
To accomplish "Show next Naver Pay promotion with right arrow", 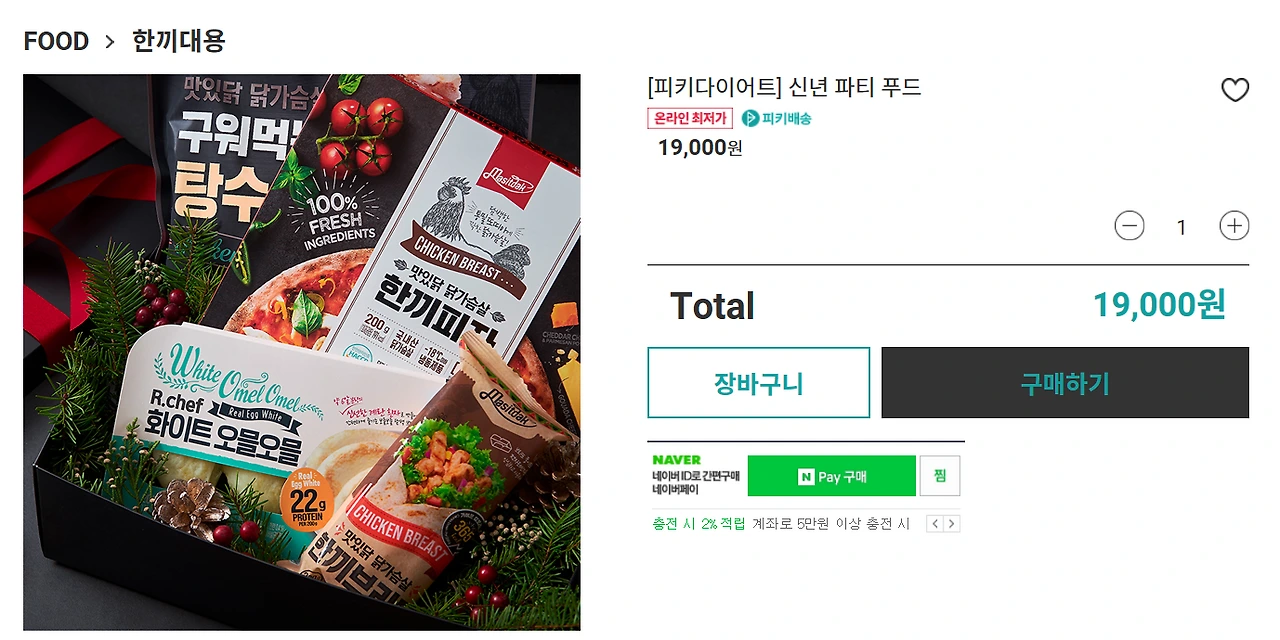I will point(952,524).
